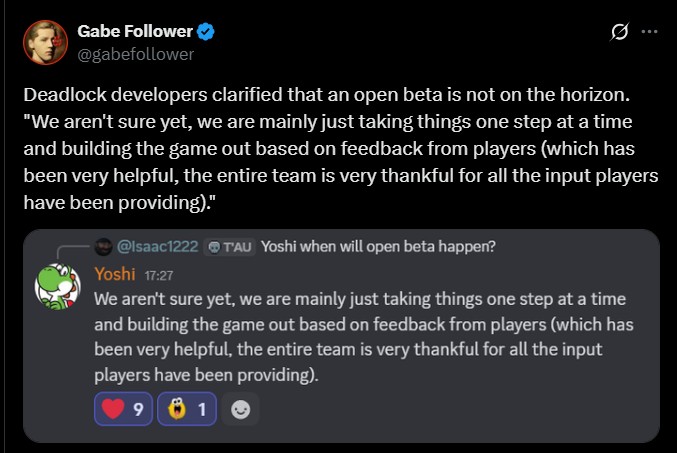Viewport: 677px width, 453px height.
Task: Open the quoted Discord screenshot image
Action: 341,336
